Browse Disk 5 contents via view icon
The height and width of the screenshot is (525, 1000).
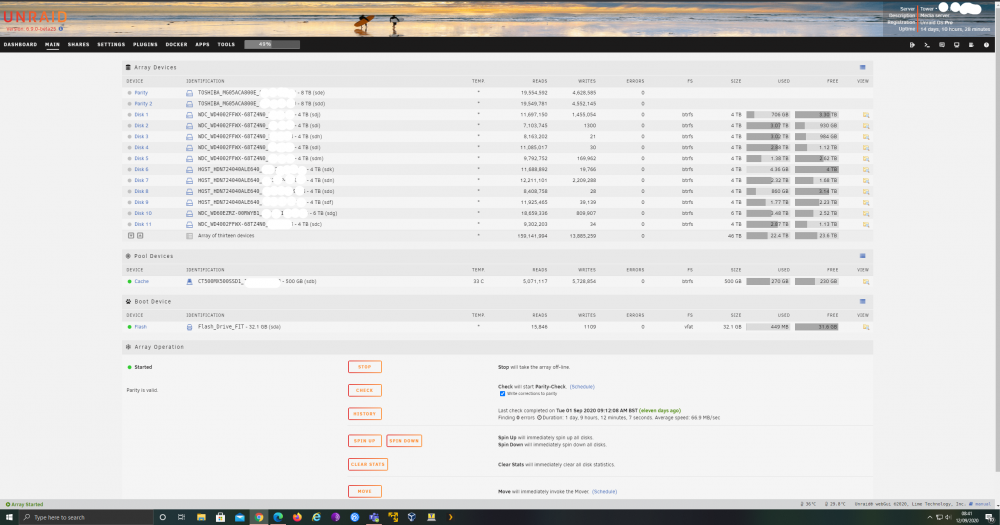pyautogui.click(x=865, y=159)
